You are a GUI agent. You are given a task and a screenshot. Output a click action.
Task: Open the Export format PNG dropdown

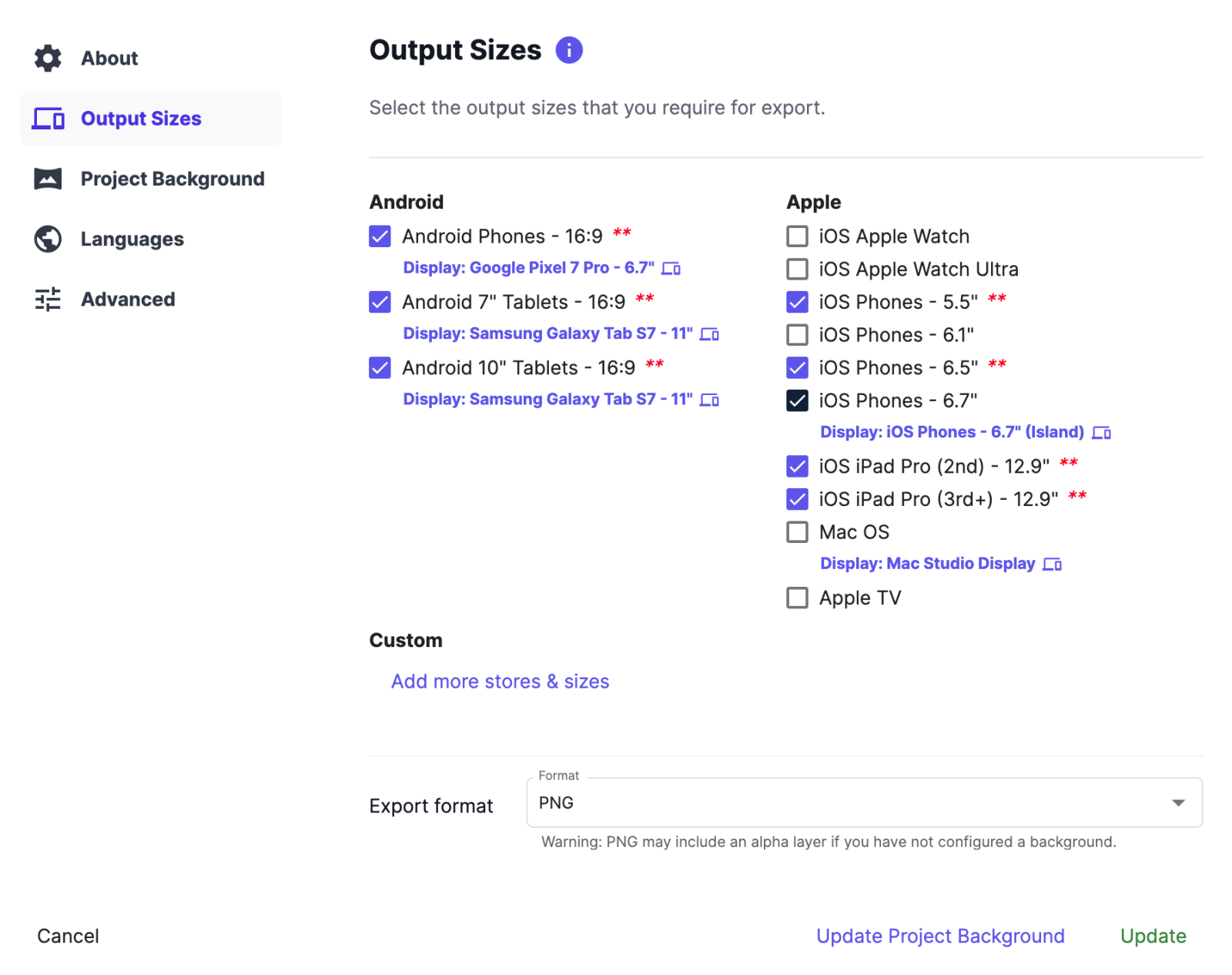coord(863,802)
